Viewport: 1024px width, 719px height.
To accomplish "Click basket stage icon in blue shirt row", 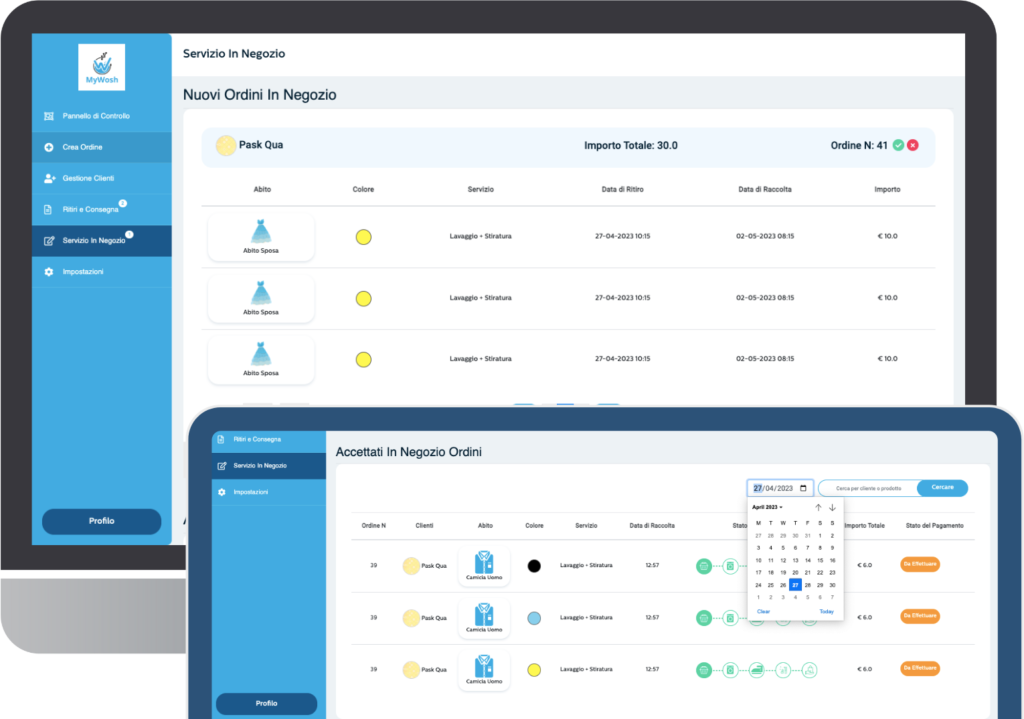I will pos(704,618).
